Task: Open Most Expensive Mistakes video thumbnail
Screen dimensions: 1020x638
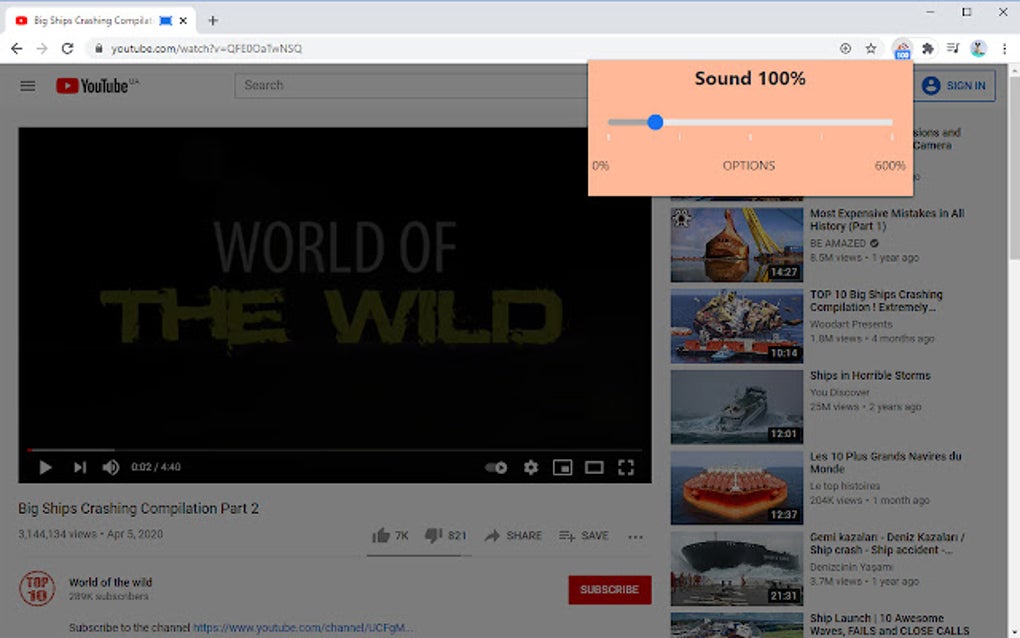Action: [736, 245]
